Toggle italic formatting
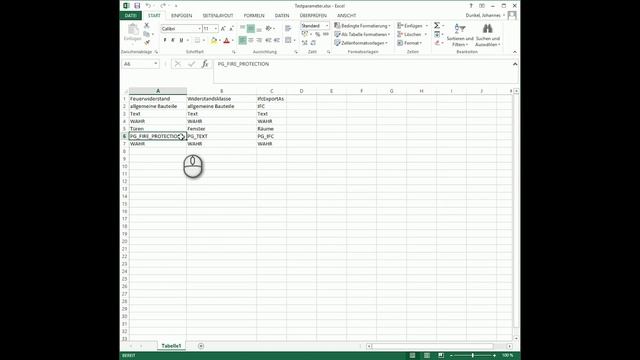Image resolution: width=640 pixels, height=360 pixels. point(173,40)
